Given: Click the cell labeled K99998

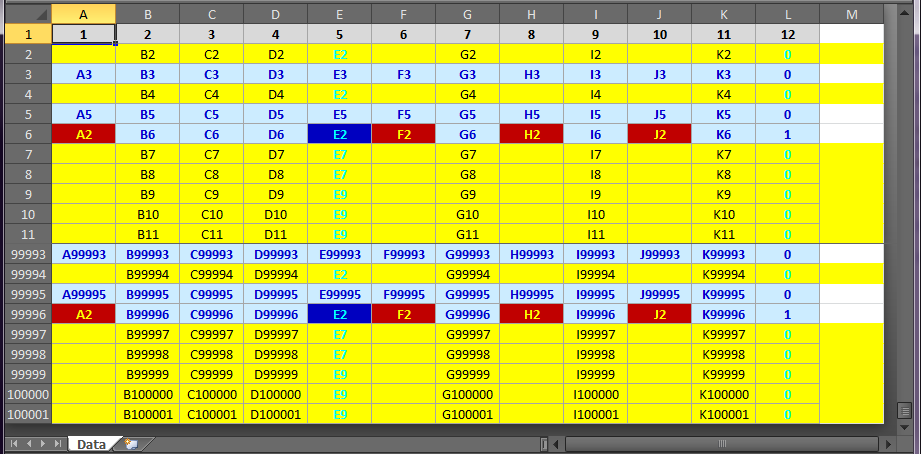Looking at the screenshot, I should (724, 354).
